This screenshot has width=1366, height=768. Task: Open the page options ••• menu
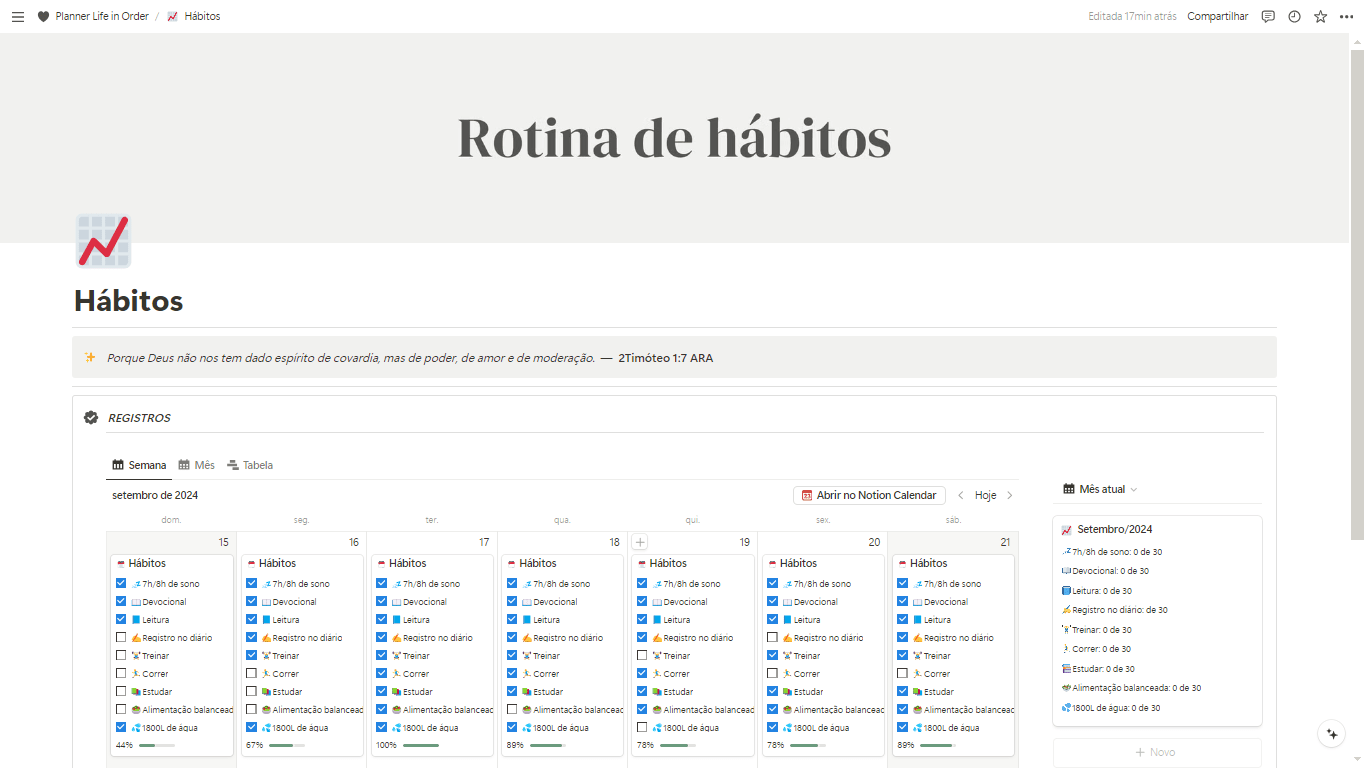coord(1346,16)
